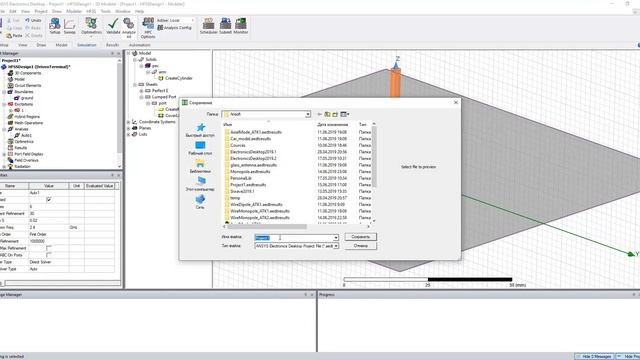This screenshot has height=360, width=640.
Task: Open the file name dropdown arrow
Action: point(336,238)
